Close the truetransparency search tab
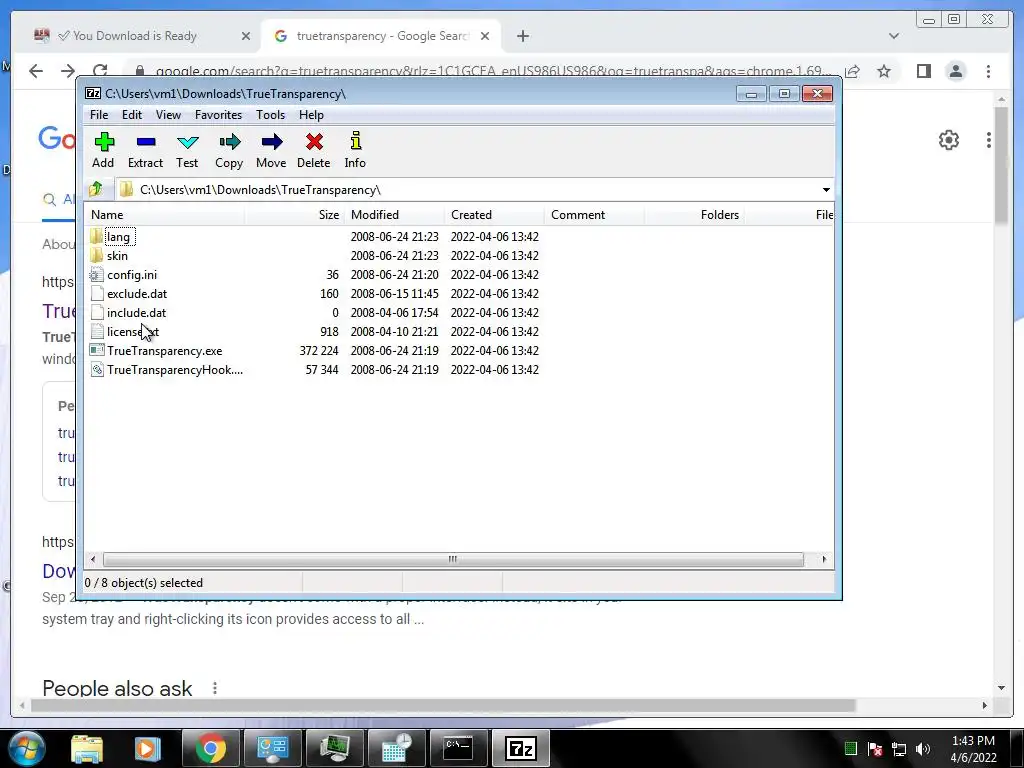The width and height of the screenshot is (1024, 768). (x=485, y=36)
